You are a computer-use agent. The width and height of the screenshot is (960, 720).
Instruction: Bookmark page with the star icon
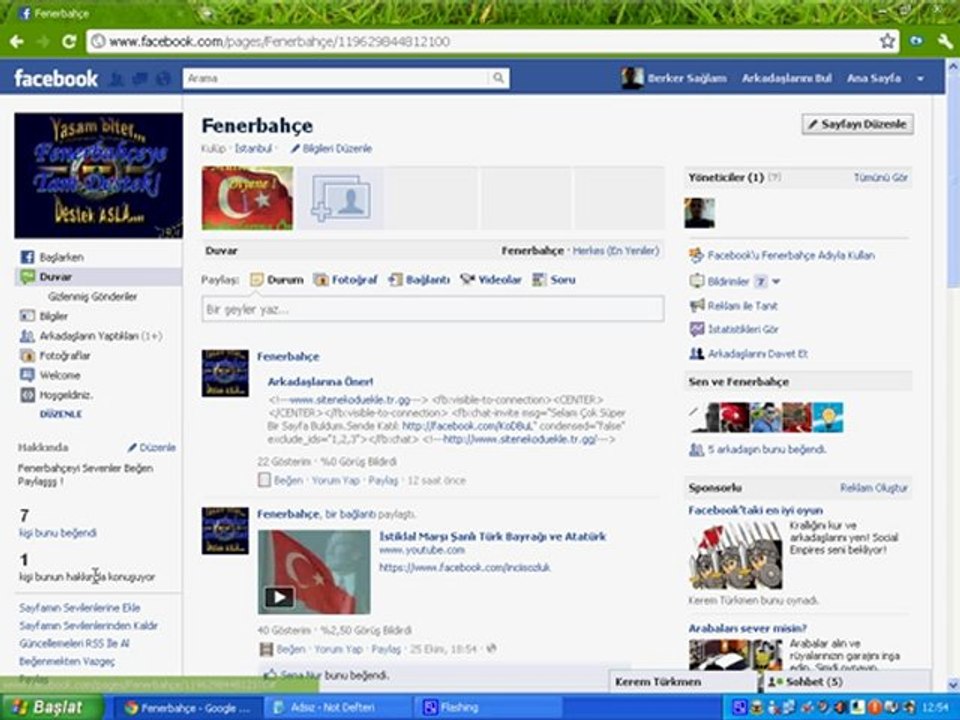click(887, 41)
